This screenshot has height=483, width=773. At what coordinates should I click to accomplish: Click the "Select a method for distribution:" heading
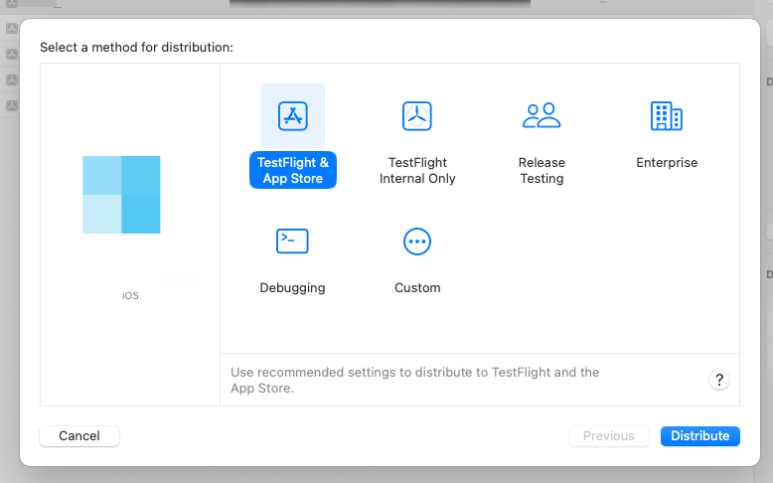click(137, 47)
